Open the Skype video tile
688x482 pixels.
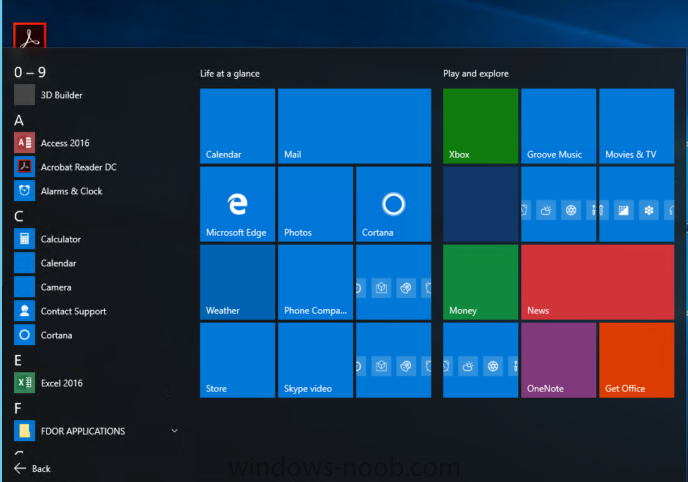pos(315,360)
